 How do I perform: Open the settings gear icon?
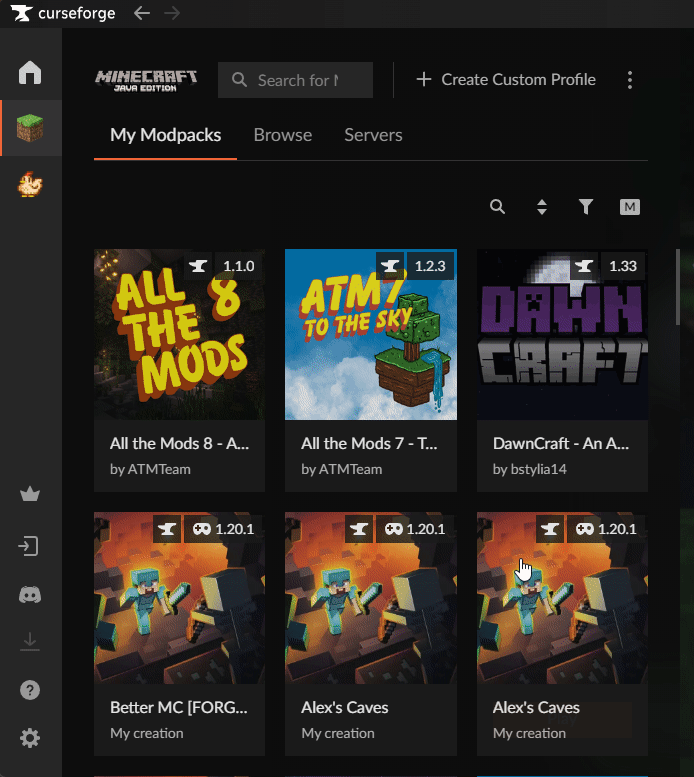point(30,738)
